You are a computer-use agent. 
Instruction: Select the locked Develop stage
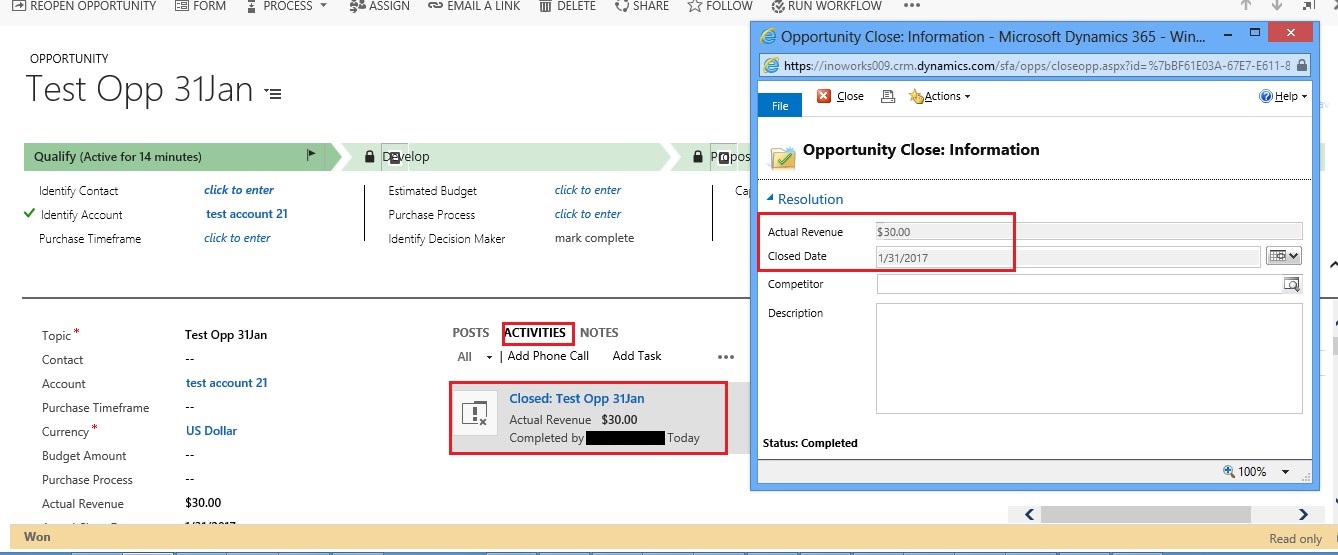point(505,157)
